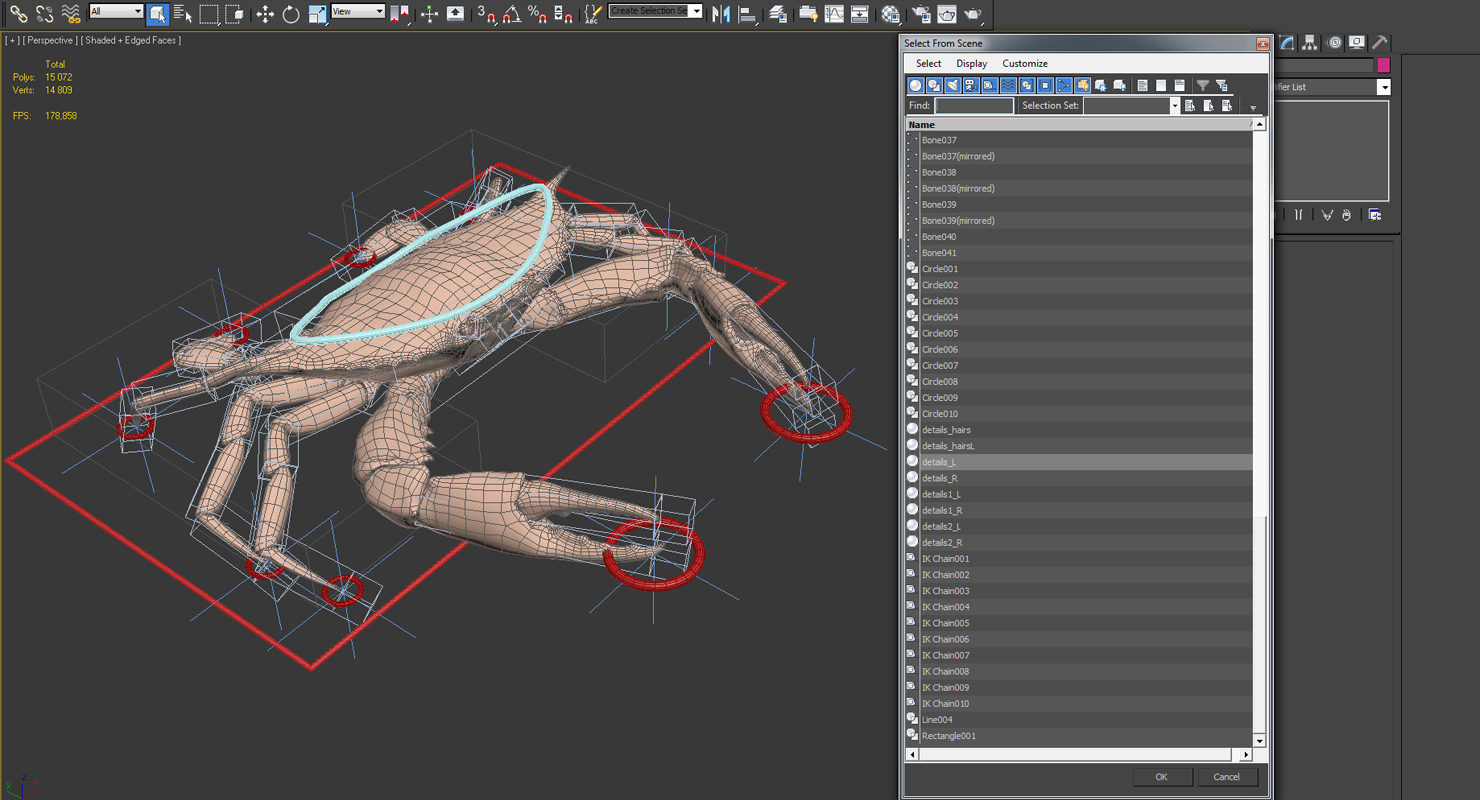Expand the dialog toolbar options arrow
1480x800 pixels.
(x=1253, y=107)
